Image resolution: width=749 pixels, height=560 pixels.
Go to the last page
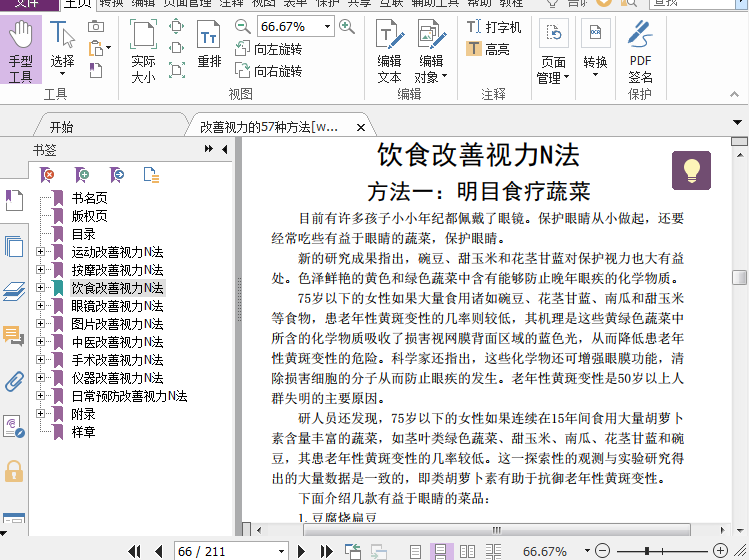327,551
